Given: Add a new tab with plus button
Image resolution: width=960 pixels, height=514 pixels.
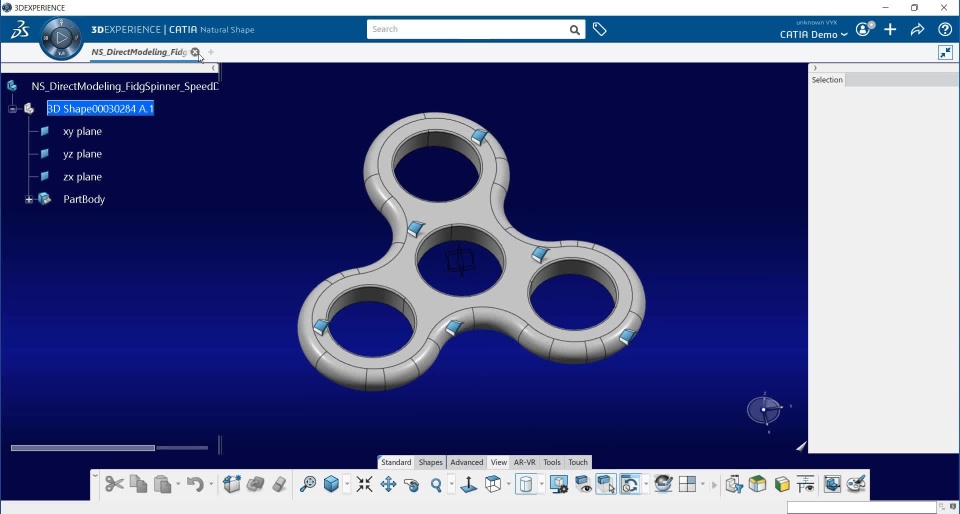Looking at the screenshot, I should [x=211, y=52].
